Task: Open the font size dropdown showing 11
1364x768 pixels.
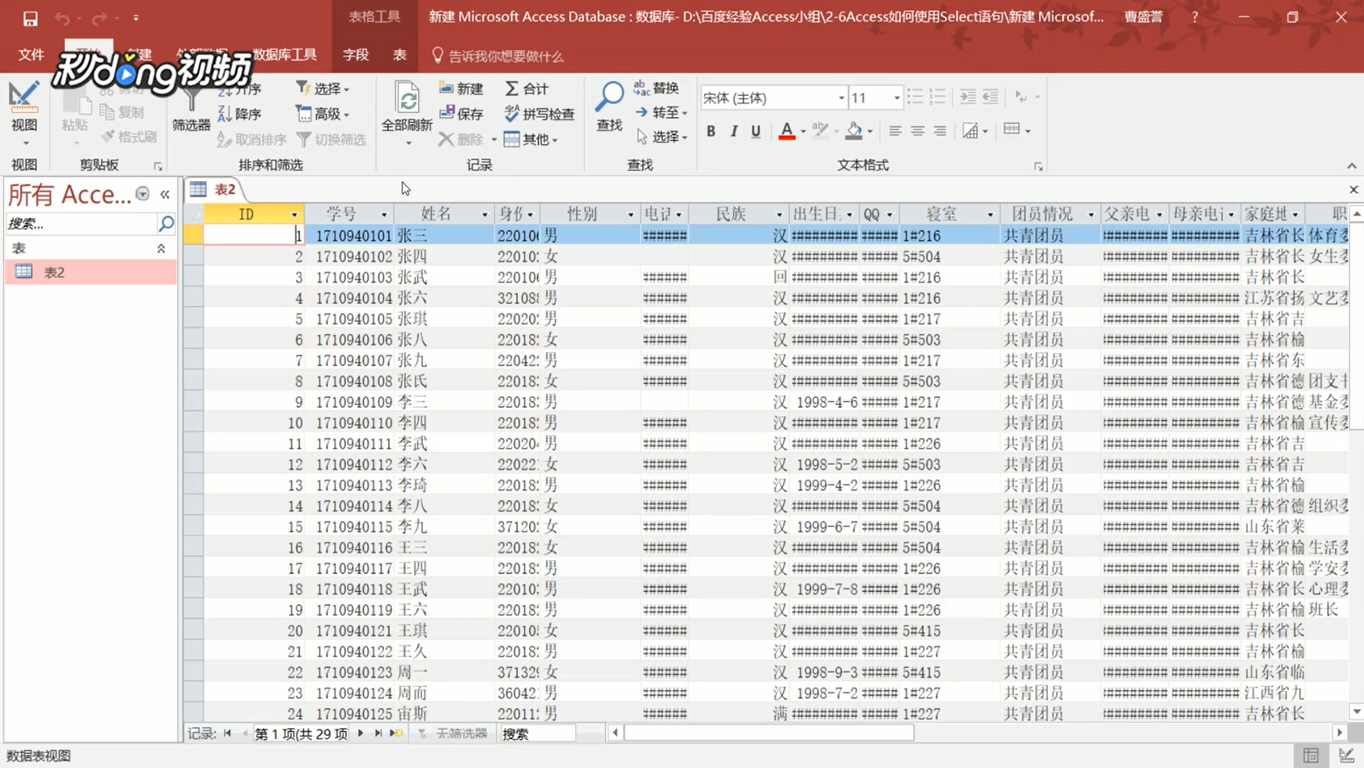Action: tap(896, 98)
